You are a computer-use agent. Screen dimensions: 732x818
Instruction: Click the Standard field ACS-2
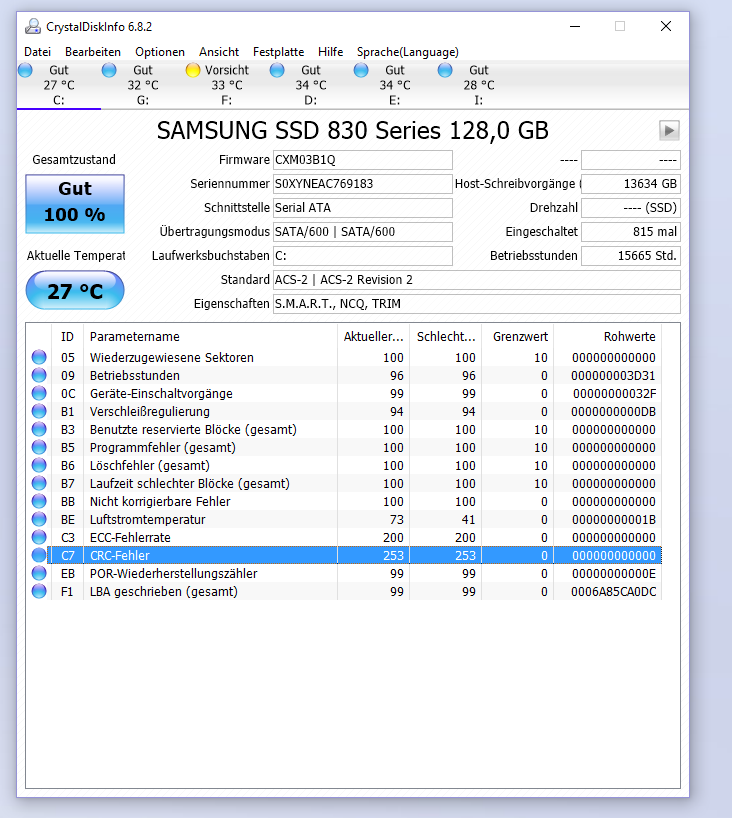click(x=477, y=280)
